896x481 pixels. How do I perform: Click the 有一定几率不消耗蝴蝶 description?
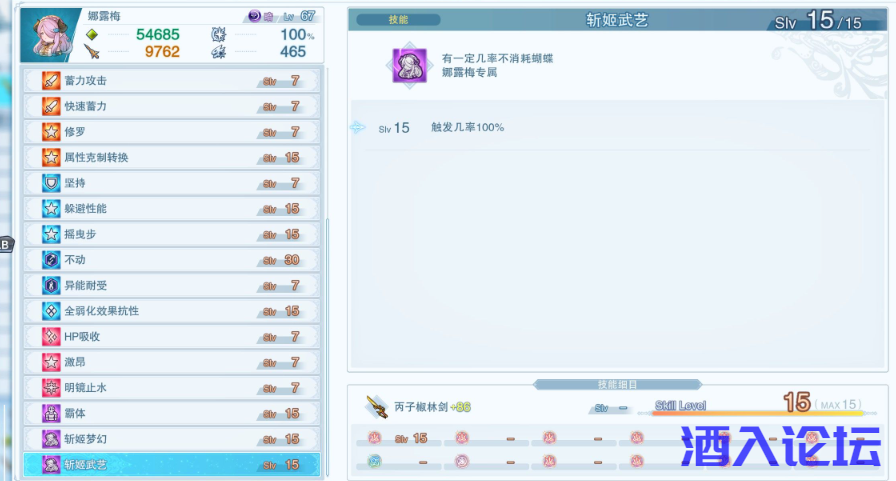coord(497,58)
